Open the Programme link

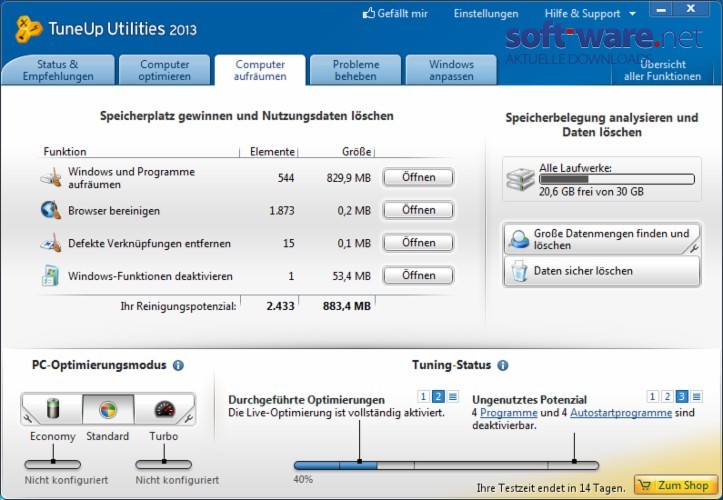(x=509, y=413)
